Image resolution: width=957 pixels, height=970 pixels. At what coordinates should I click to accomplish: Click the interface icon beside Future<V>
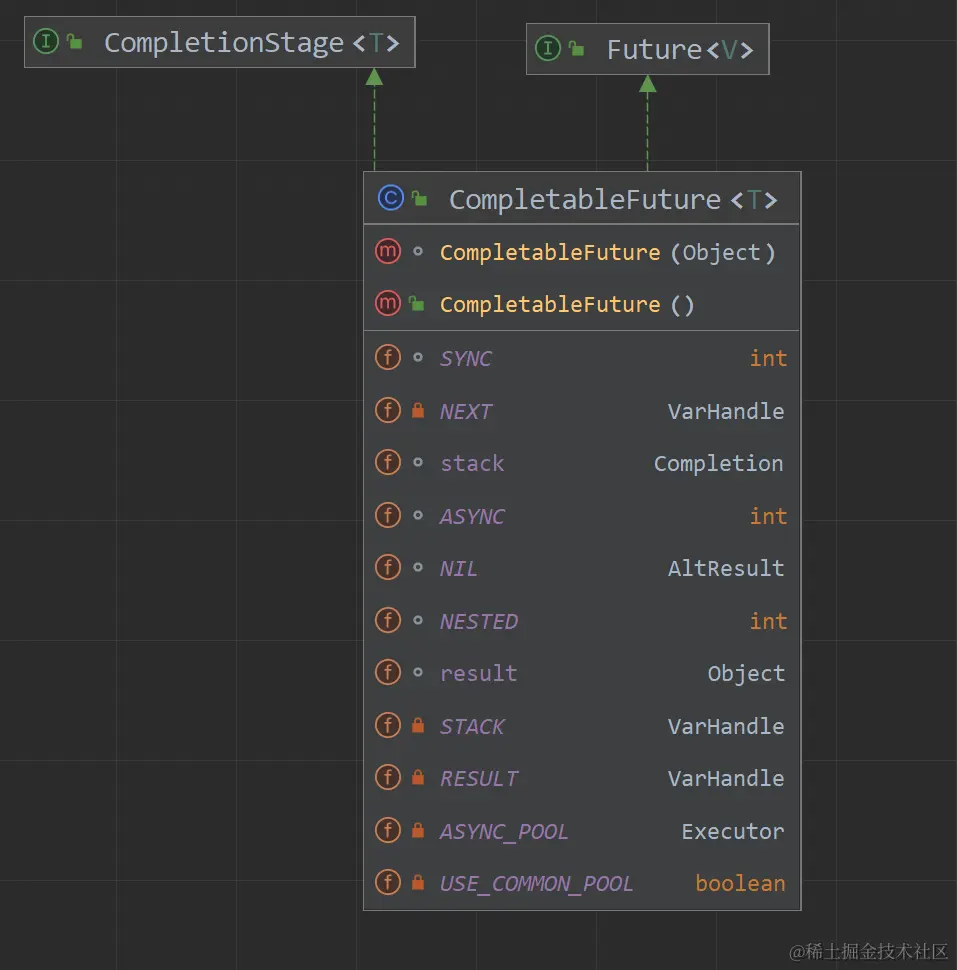[x=547, y=48]
